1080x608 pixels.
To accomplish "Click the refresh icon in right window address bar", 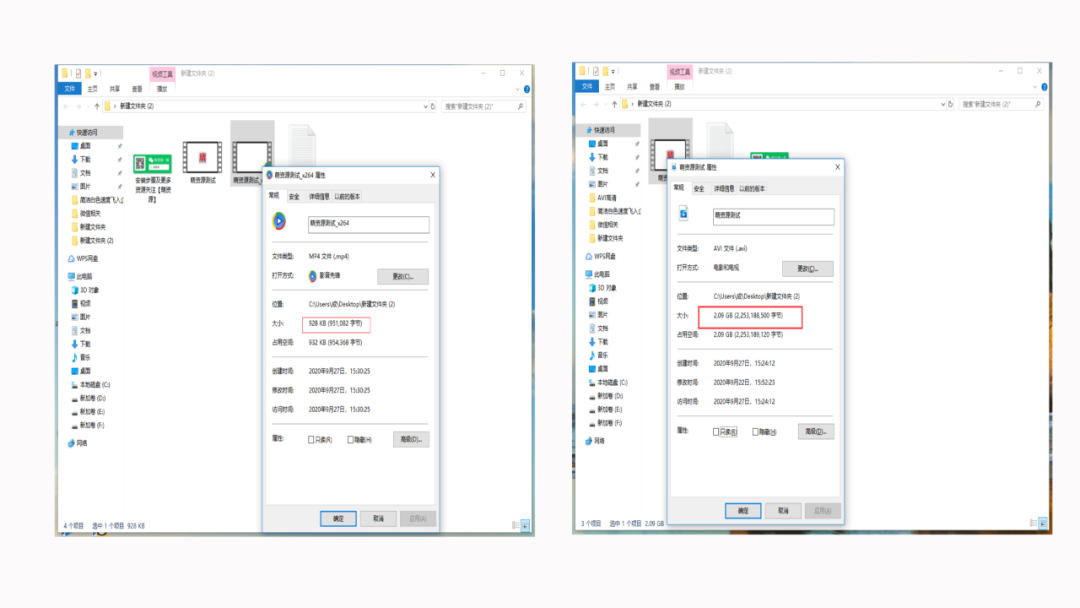I will 950,103.
